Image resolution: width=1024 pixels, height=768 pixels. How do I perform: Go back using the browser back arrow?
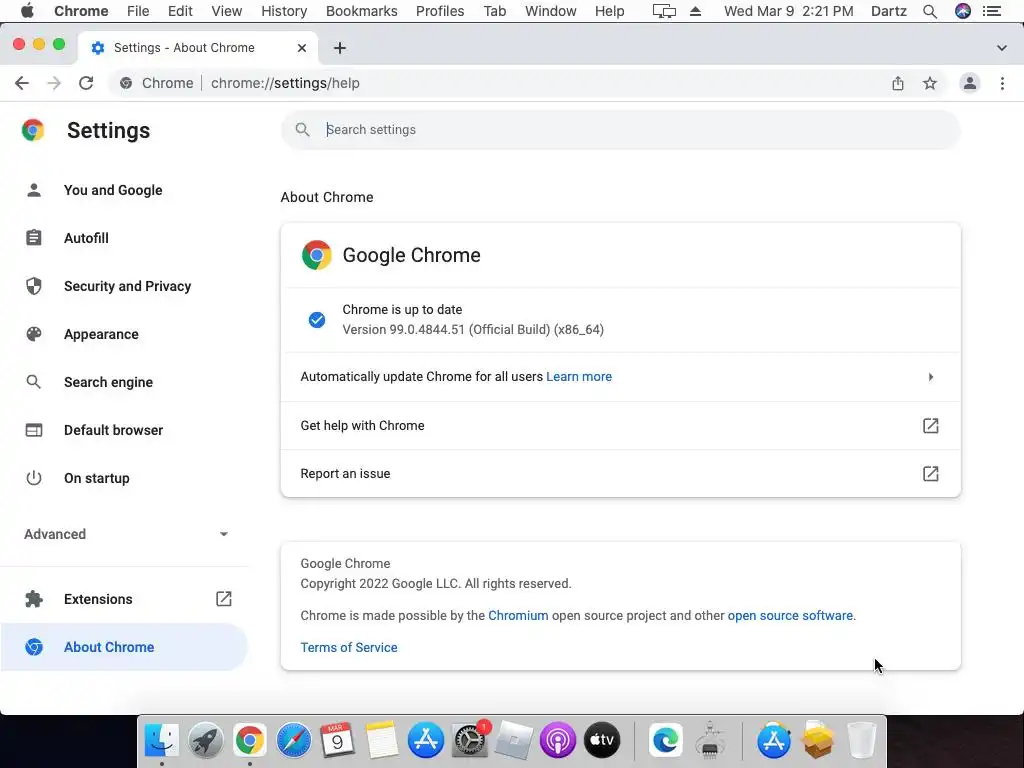(22, 83)
